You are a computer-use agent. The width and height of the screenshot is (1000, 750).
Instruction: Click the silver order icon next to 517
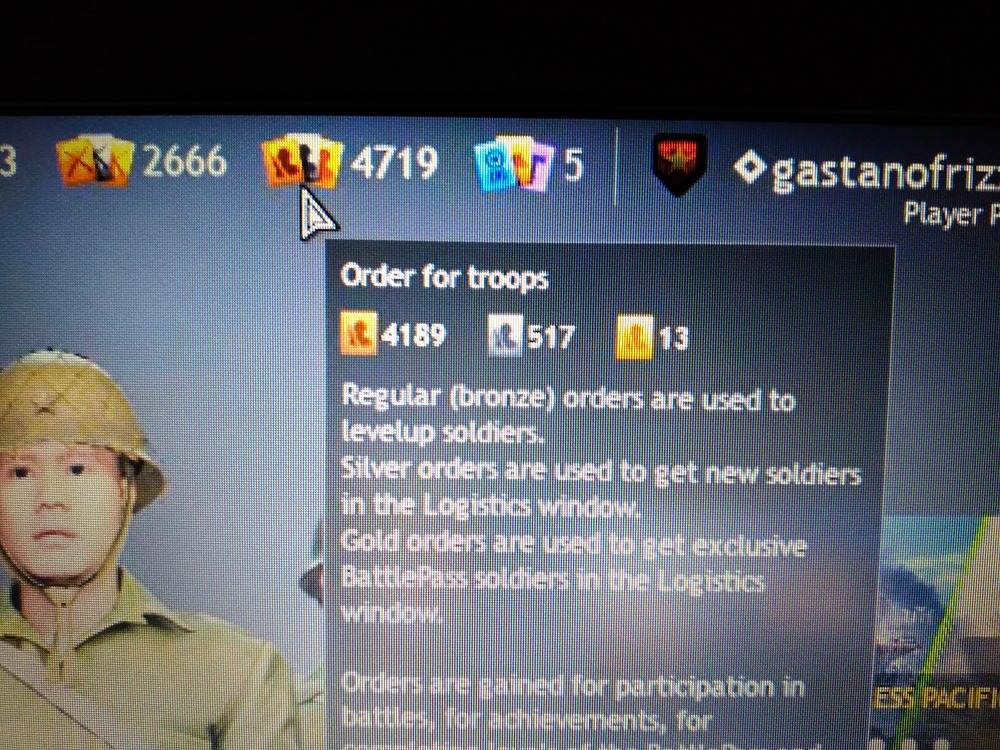pos(505,335)
